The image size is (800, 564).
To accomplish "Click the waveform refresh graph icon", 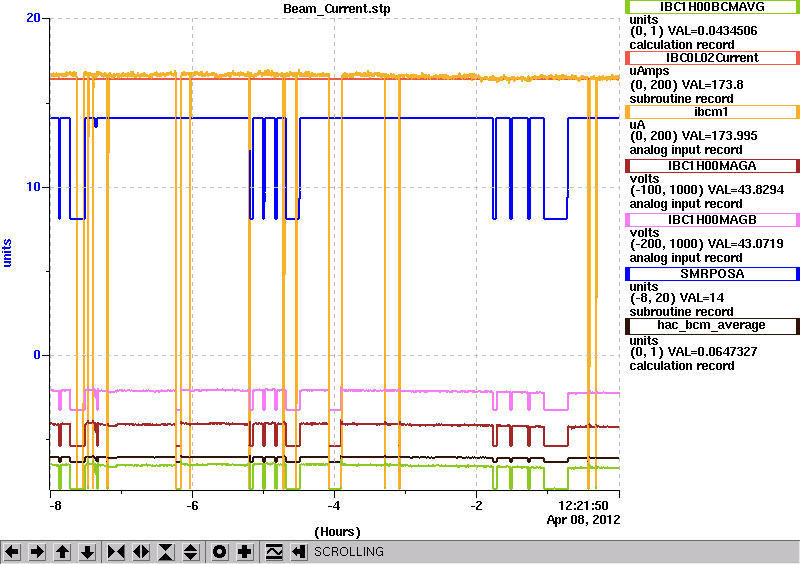I will (x=273, y=552).
